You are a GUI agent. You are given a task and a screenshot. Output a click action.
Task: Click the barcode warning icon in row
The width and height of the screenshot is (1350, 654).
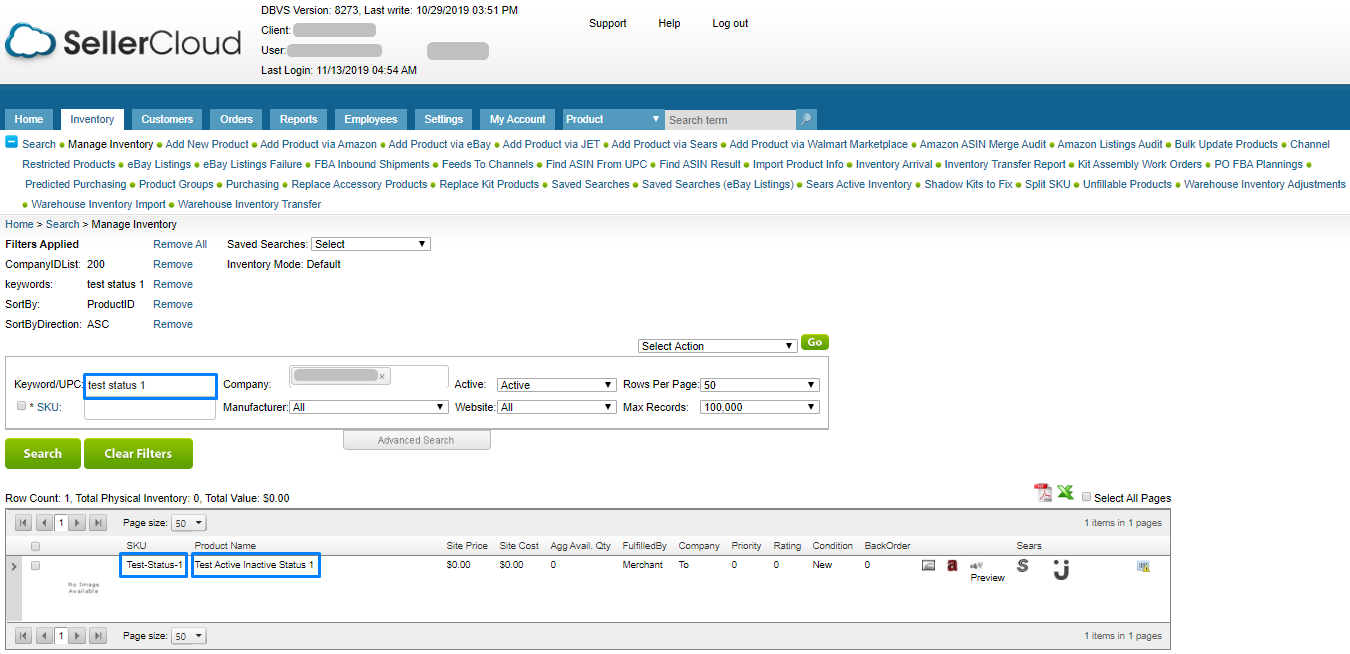(x=1143, y=567)
